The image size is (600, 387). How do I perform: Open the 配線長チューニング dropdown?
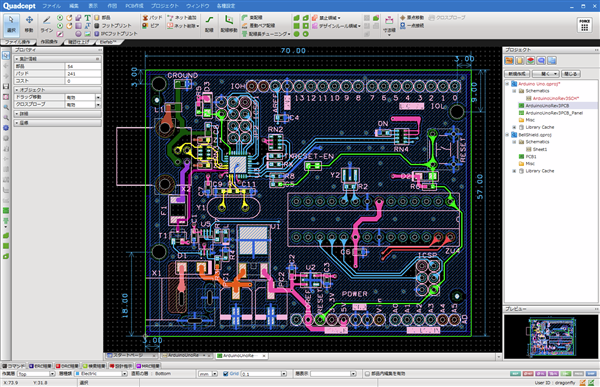click(289, 34)
